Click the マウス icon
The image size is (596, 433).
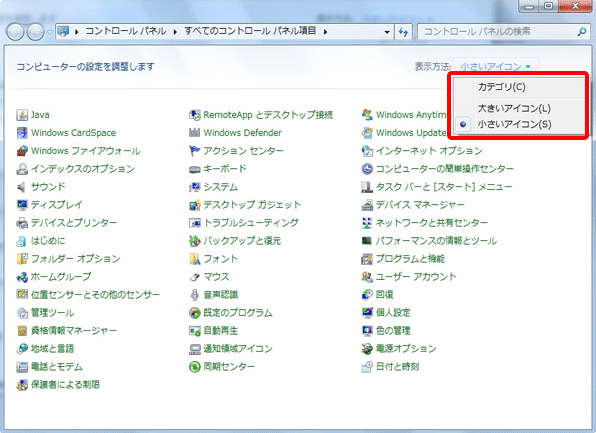195,277
